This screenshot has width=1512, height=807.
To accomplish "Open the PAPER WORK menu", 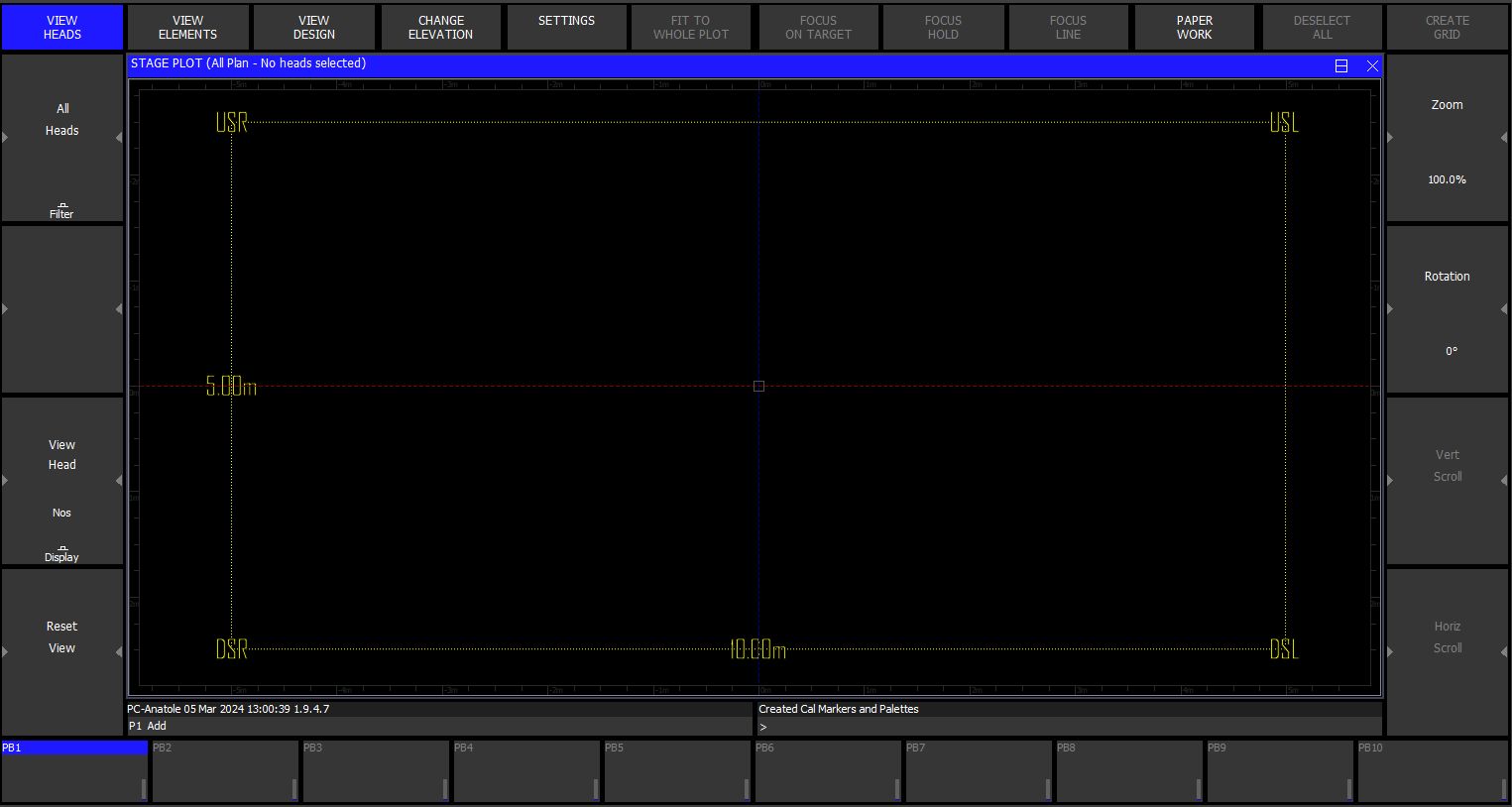I will pos(1194,28).
